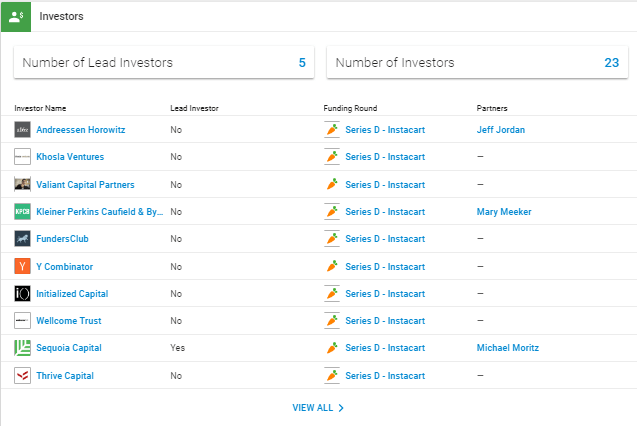The image size is (637, 426).
Task: Click the Initialized Capital logo
Action: 22,293
